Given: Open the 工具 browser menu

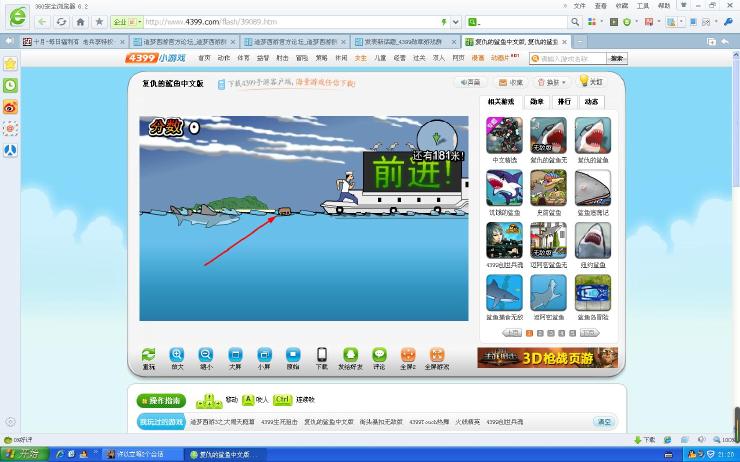Looking at the screenshot, I should [x=643, y=6].
